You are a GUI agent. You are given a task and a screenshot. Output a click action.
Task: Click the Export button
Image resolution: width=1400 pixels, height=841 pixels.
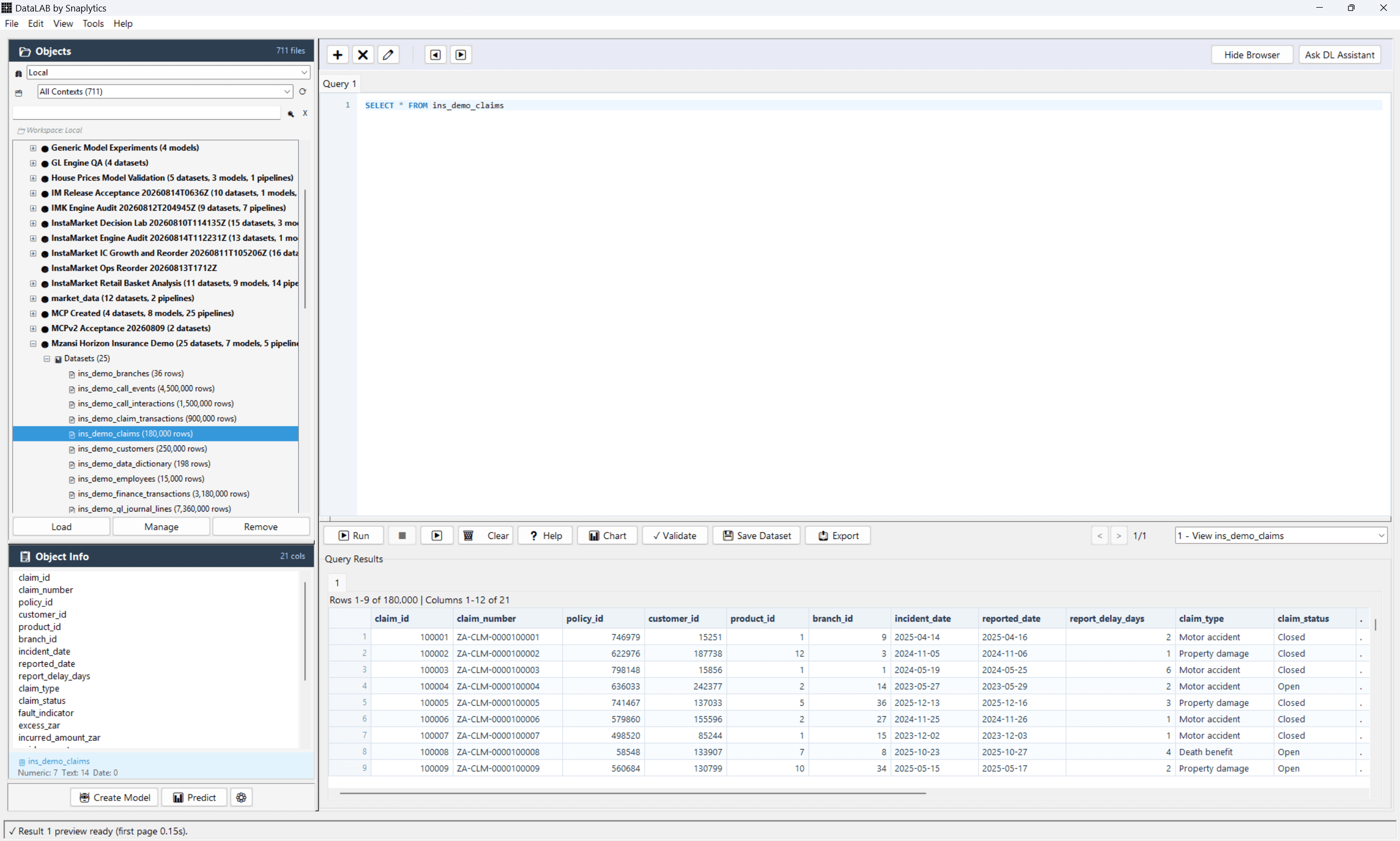[x=838, y=536]
